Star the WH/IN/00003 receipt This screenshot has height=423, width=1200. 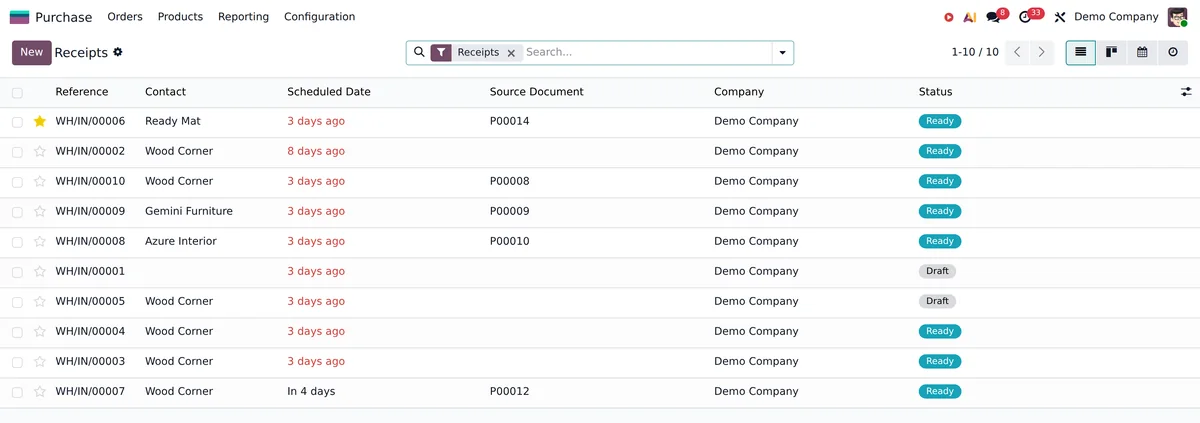[x=40, y=361]
